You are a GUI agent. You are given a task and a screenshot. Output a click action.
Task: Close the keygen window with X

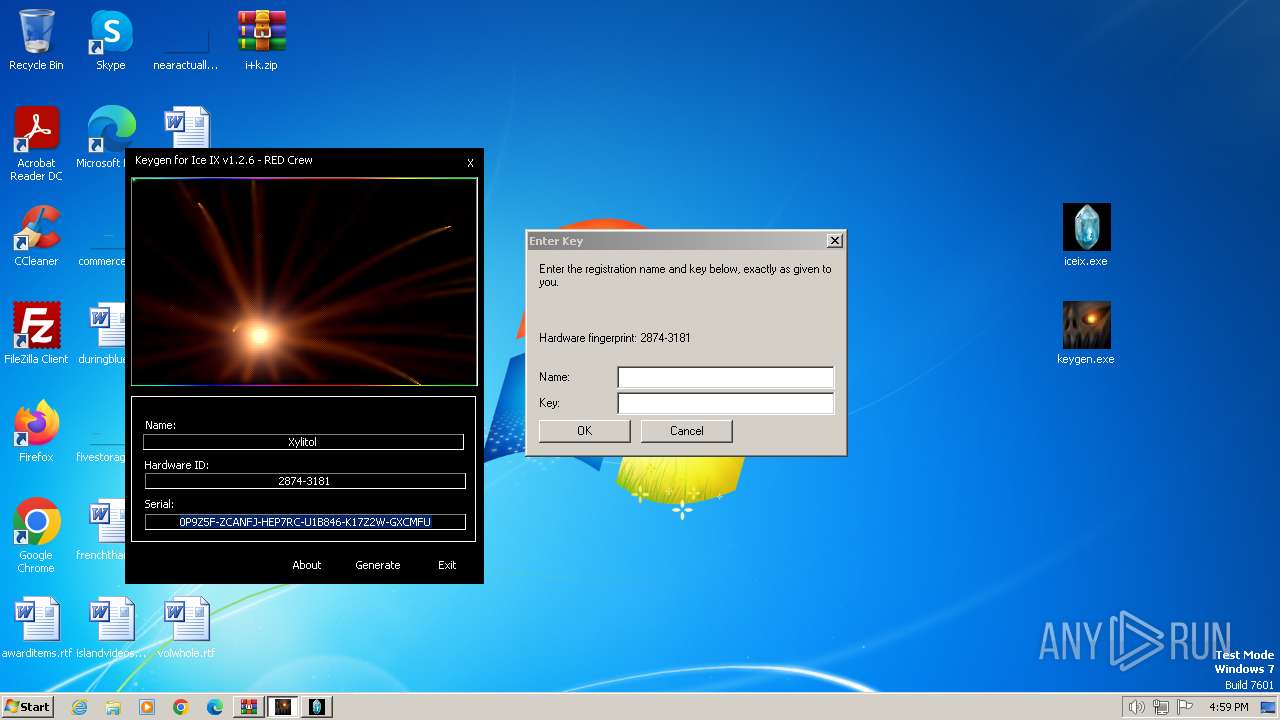click(x=470, y=163)
